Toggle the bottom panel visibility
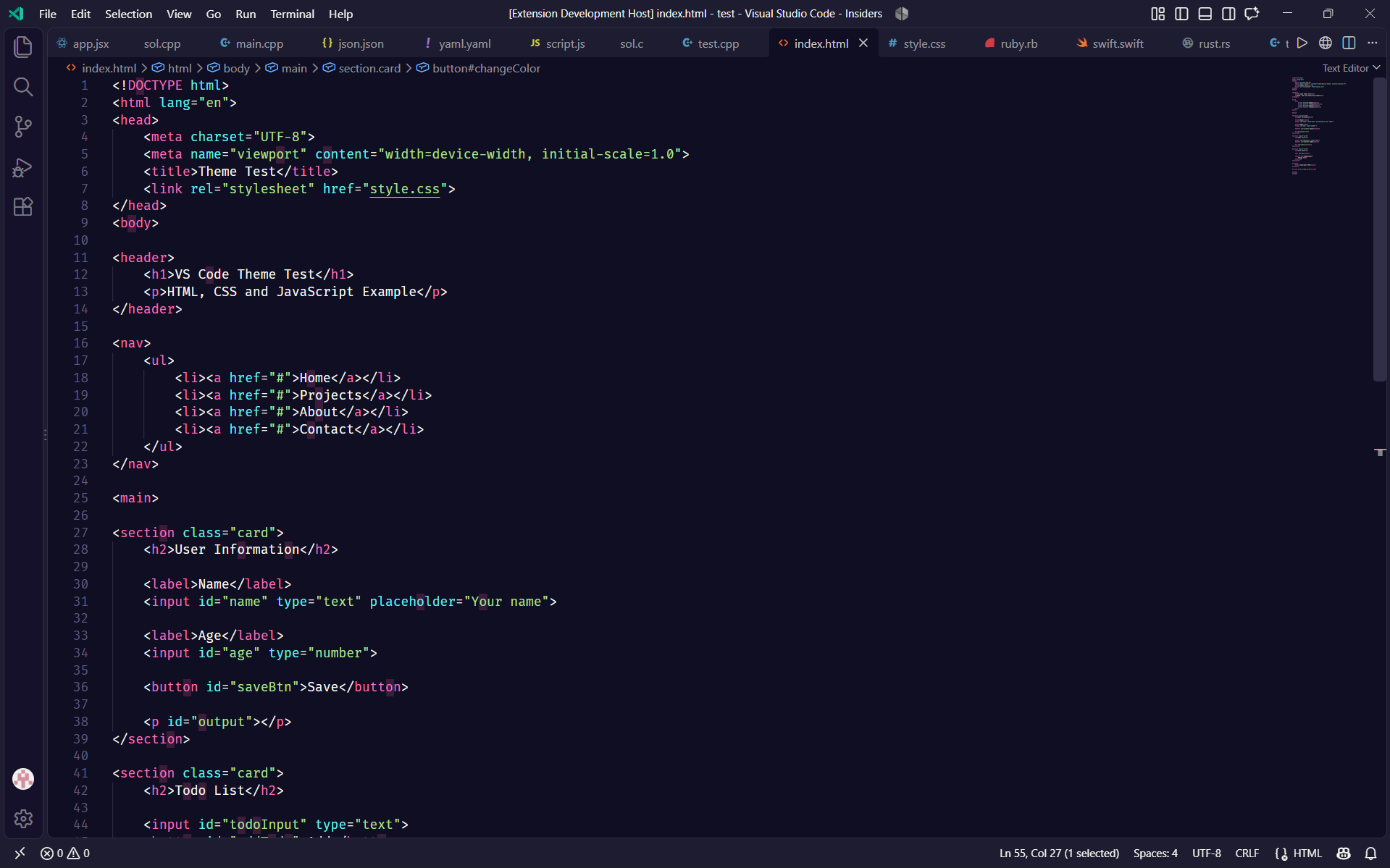The width and height of the screenshot is (1390, 868). (1205, 14)
